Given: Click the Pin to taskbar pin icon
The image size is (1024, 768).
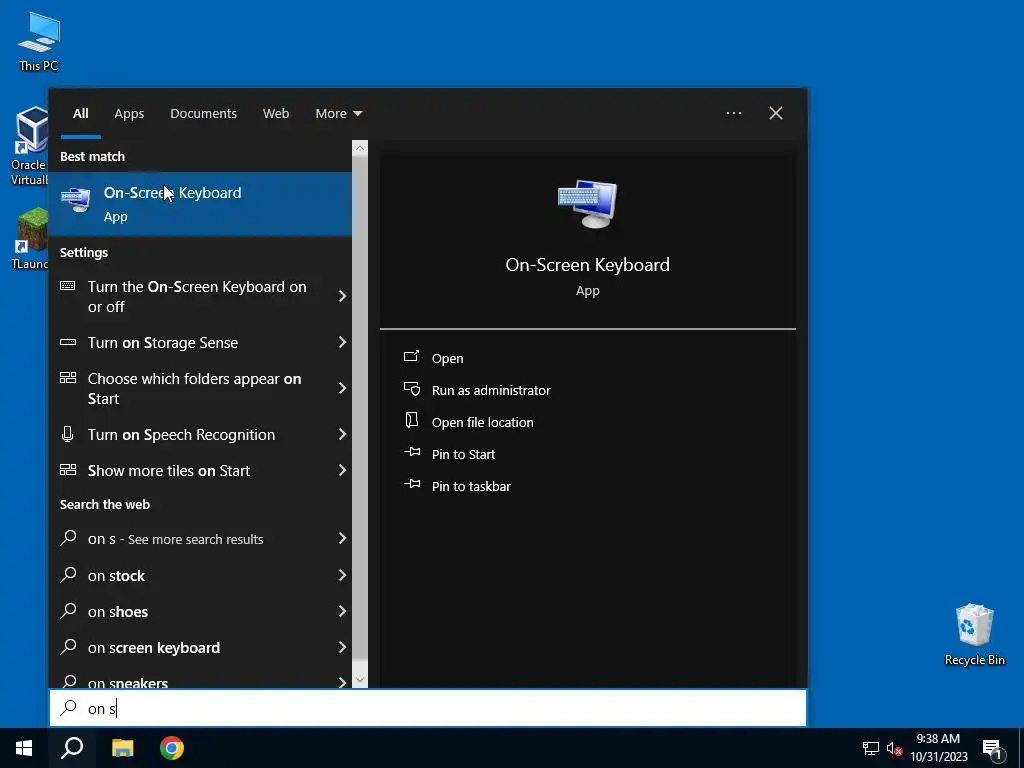Looking at the screenshot, I should point(411,485).
